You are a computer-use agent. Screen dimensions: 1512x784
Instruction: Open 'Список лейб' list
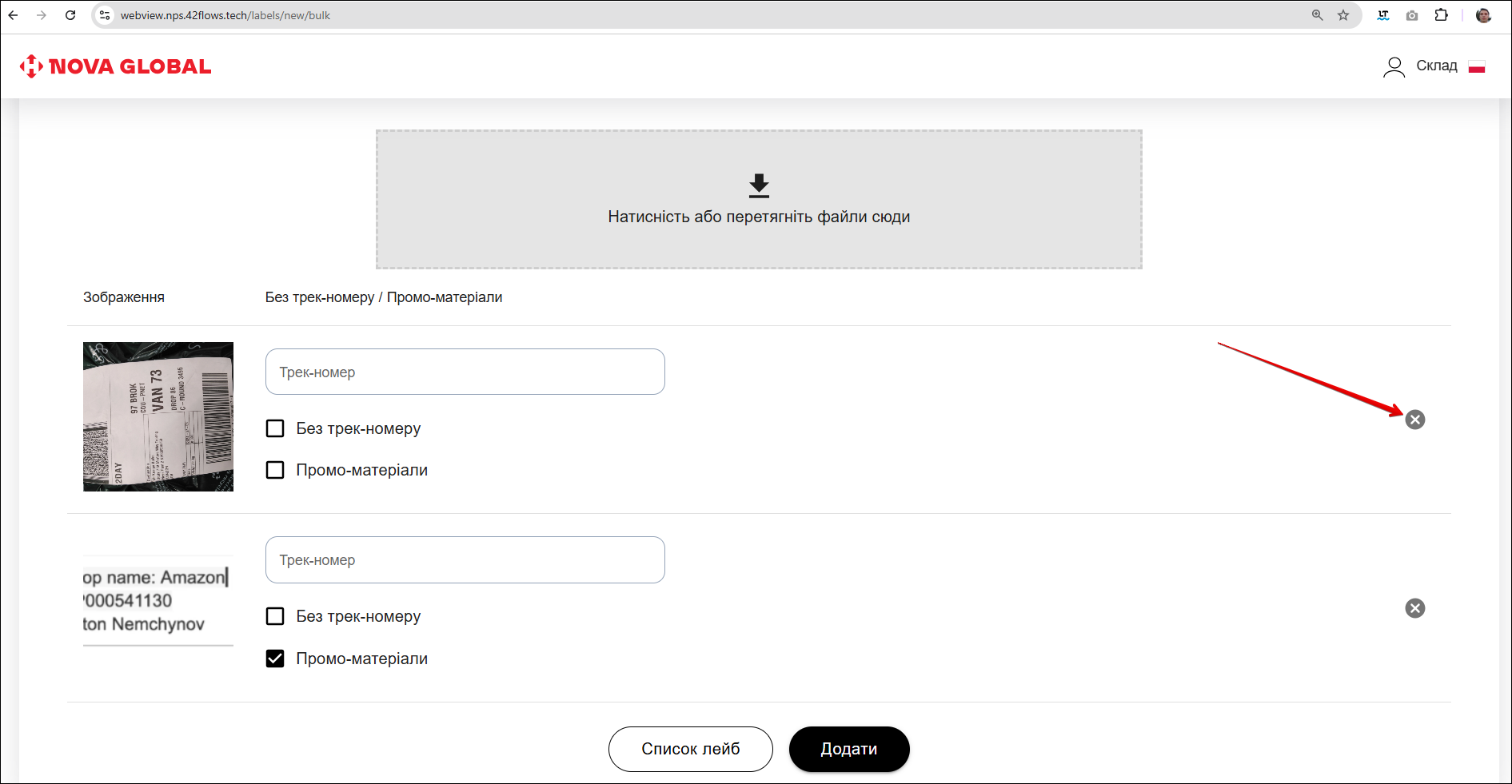690,749
